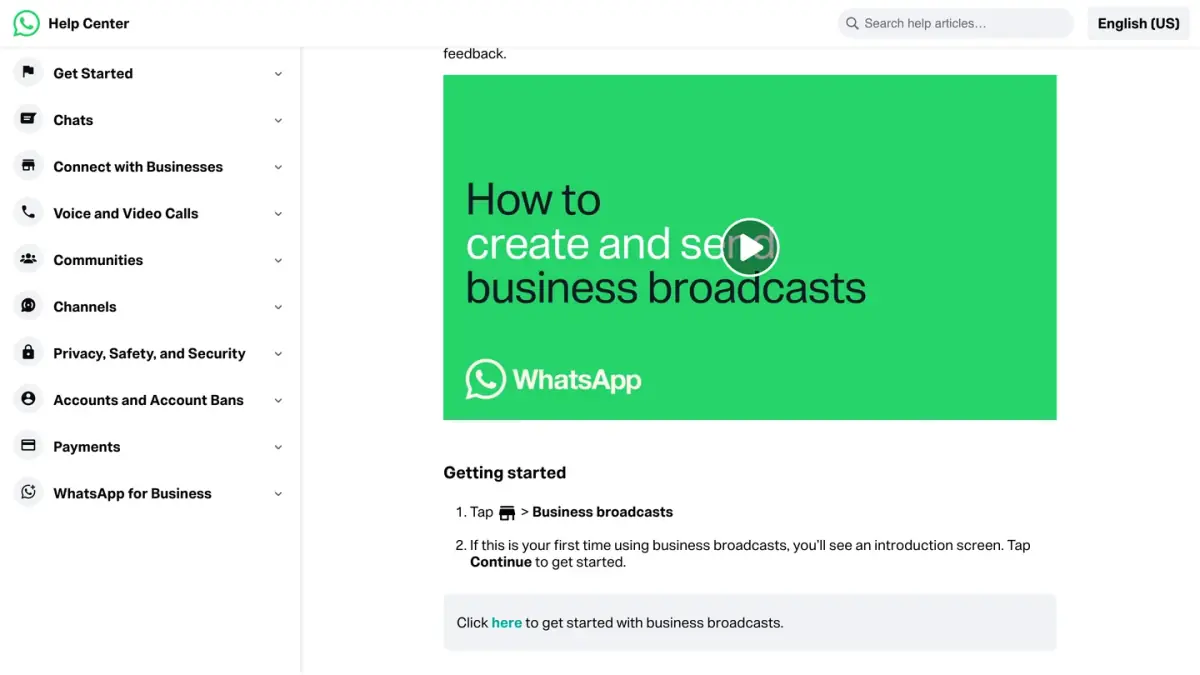Open the Communities menu label

click(x=98, y=260)
